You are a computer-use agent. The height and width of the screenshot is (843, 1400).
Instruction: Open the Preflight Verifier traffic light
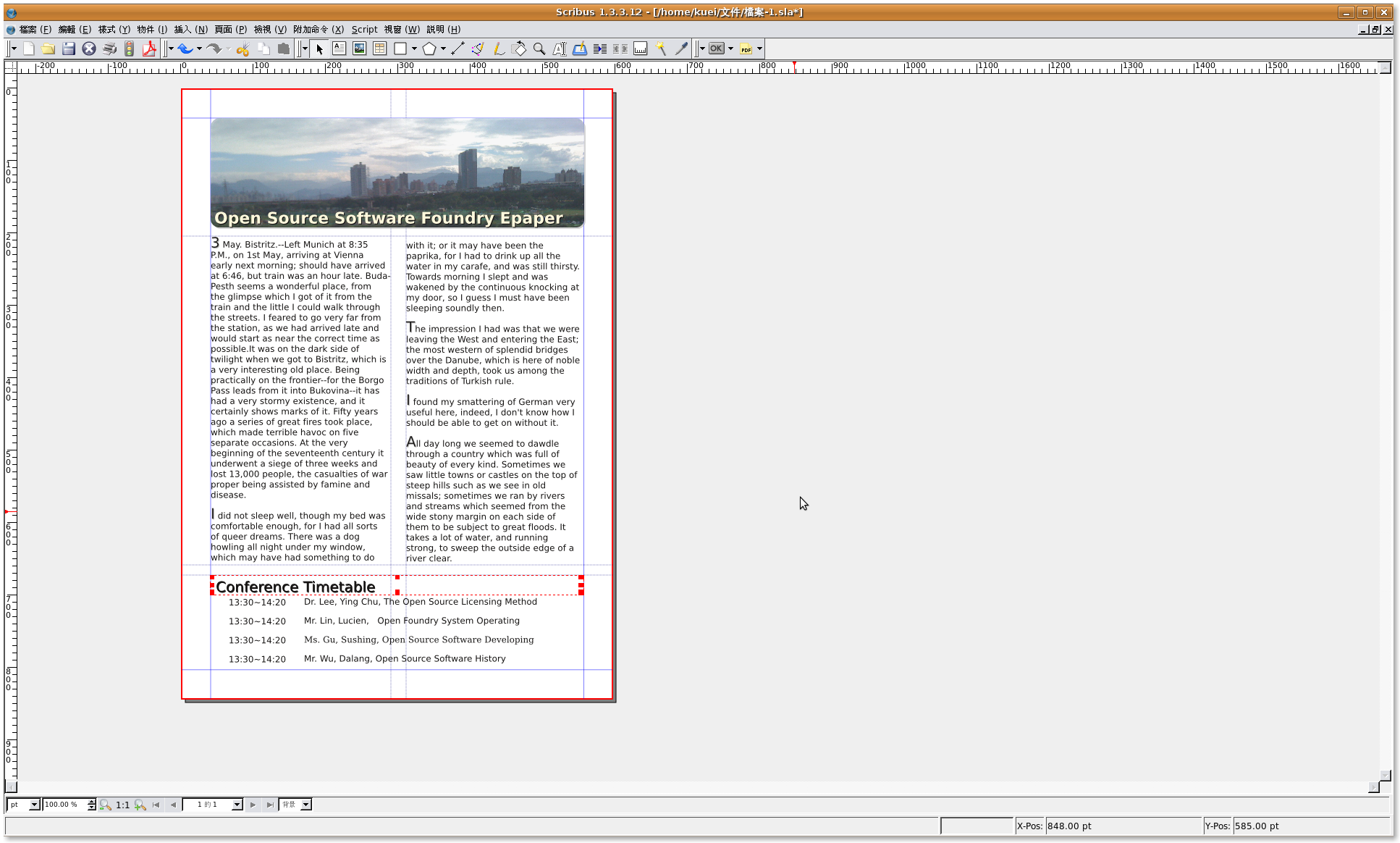[x=130, y=49]
